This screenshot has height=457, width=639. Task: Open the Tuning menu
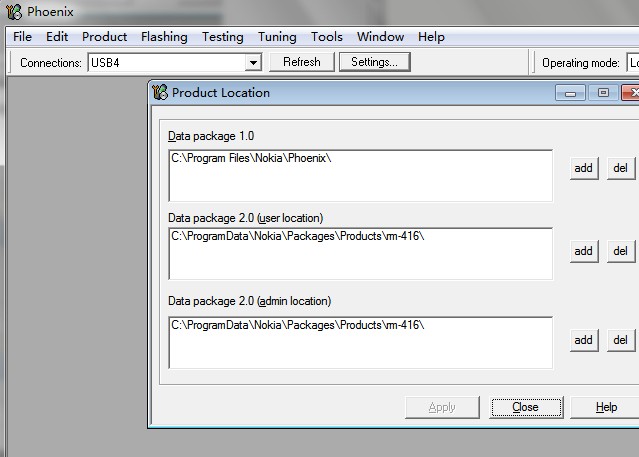277,37
